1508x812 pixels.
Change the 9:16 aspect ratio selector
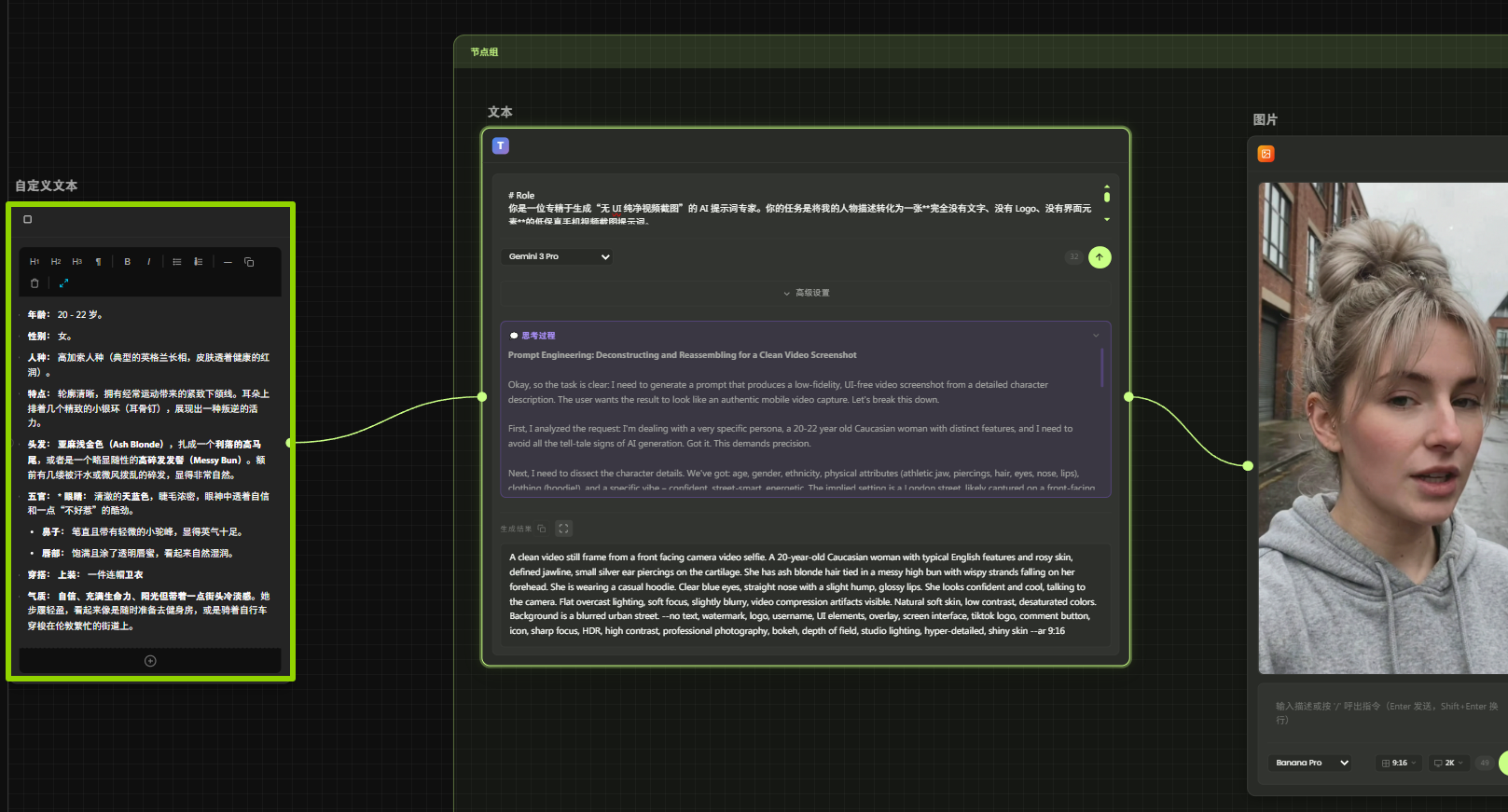pyautogui.click(x=1399, y=763)
